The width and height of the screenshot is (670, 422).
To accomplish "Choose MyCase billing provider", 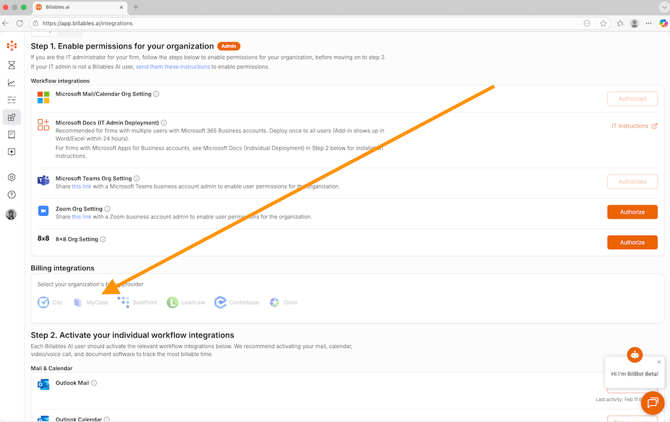I will tap(90, 302).
